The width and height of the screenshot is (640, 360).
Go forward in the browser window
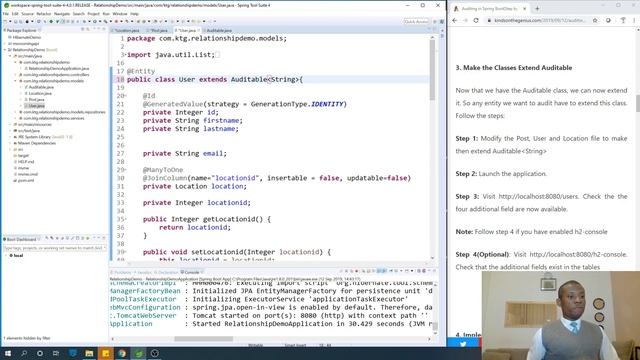(x=465, y=20)
